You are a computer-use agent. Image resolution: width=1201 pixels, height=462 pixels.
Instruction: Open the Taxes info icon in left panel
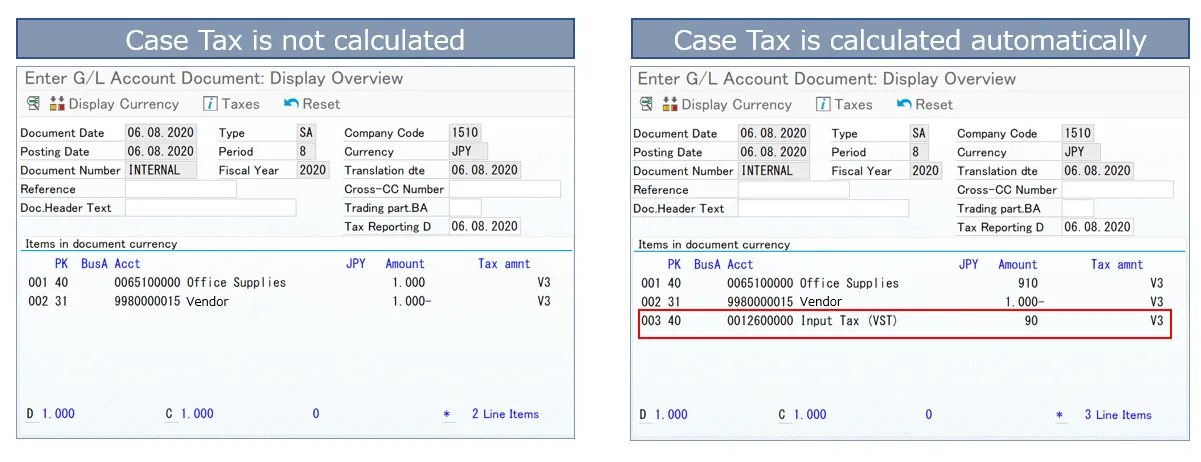coord(210,104)
